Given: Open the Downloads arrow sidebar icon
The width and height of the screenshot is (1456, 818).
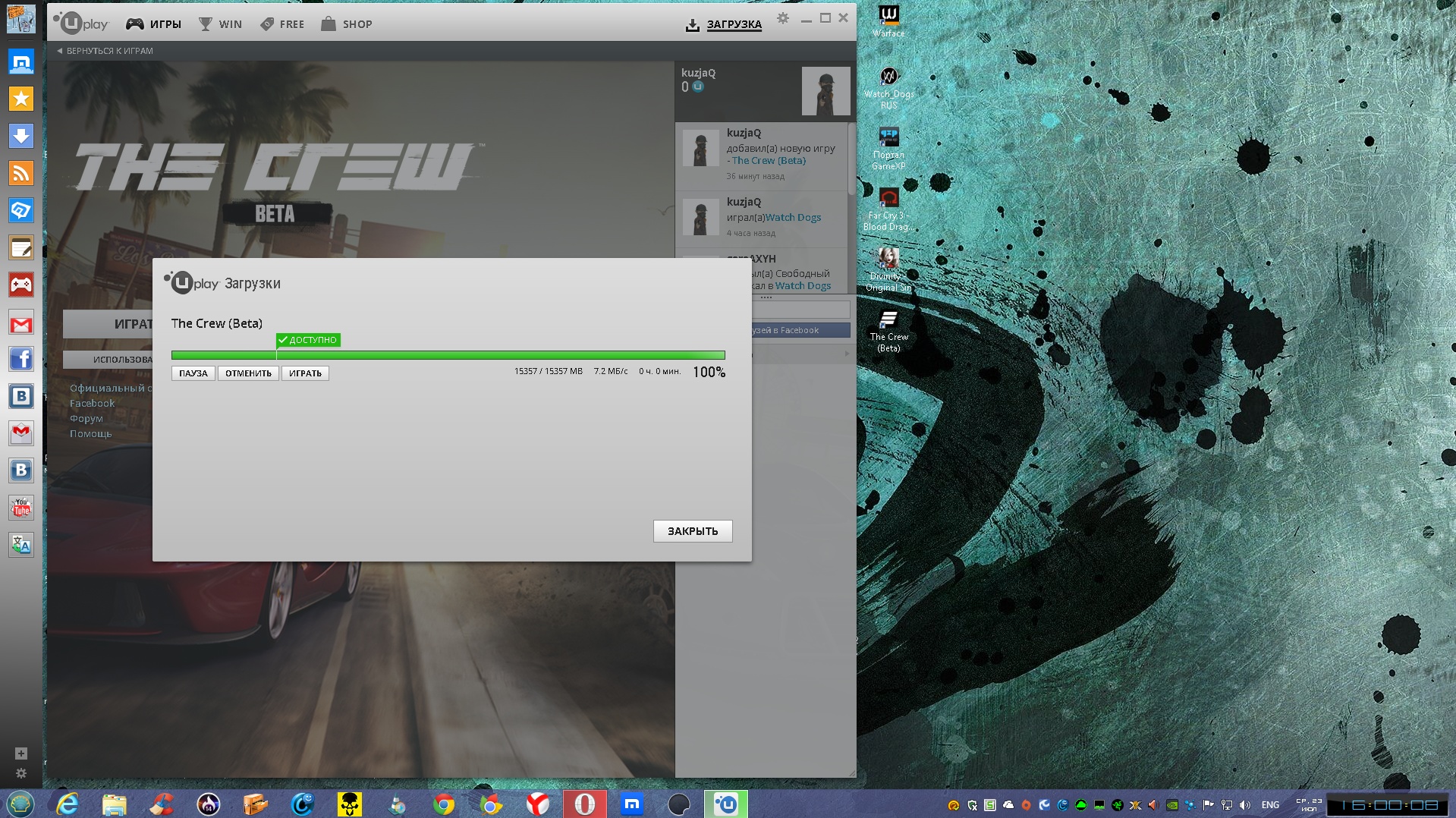Looking at the screenshot, I should (x=21, y=136).
